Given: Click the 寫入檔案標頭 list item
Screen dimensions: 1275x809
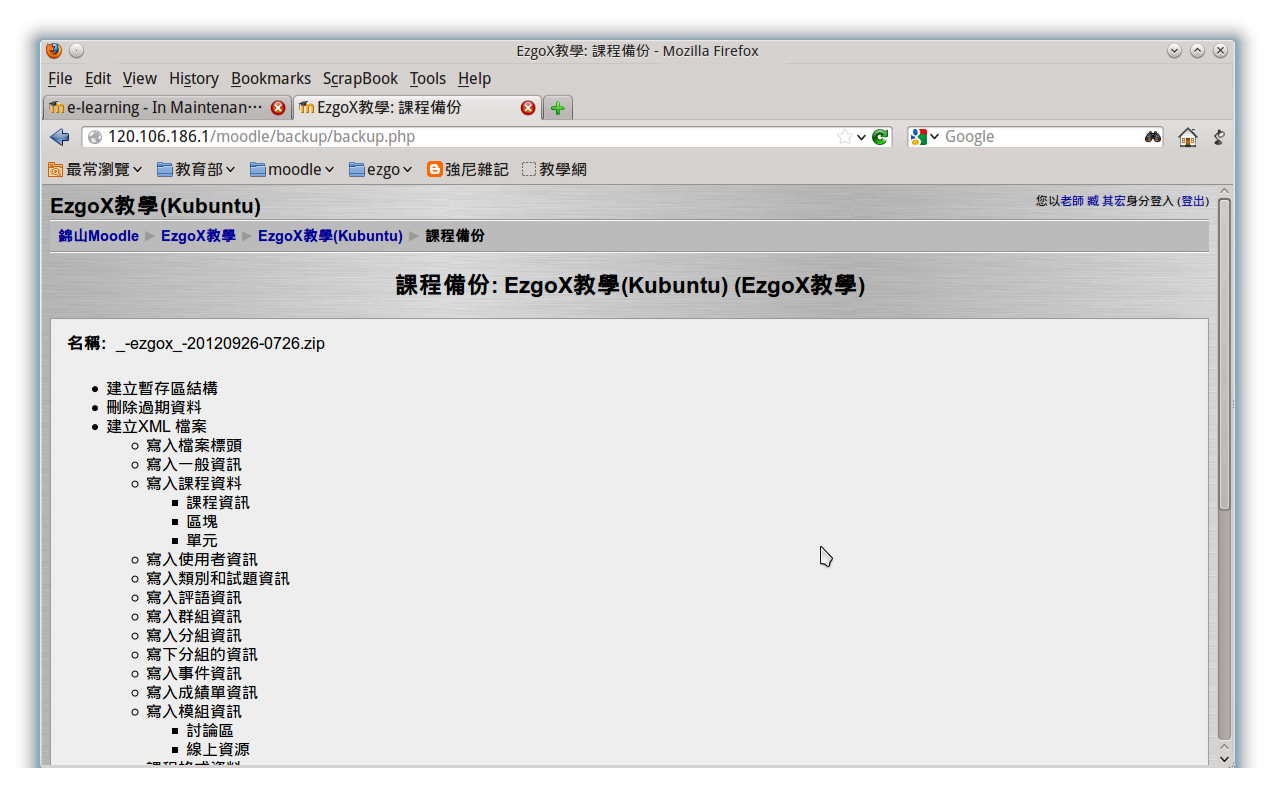Looking at the screenshot, I should click(x=194, y=445).
